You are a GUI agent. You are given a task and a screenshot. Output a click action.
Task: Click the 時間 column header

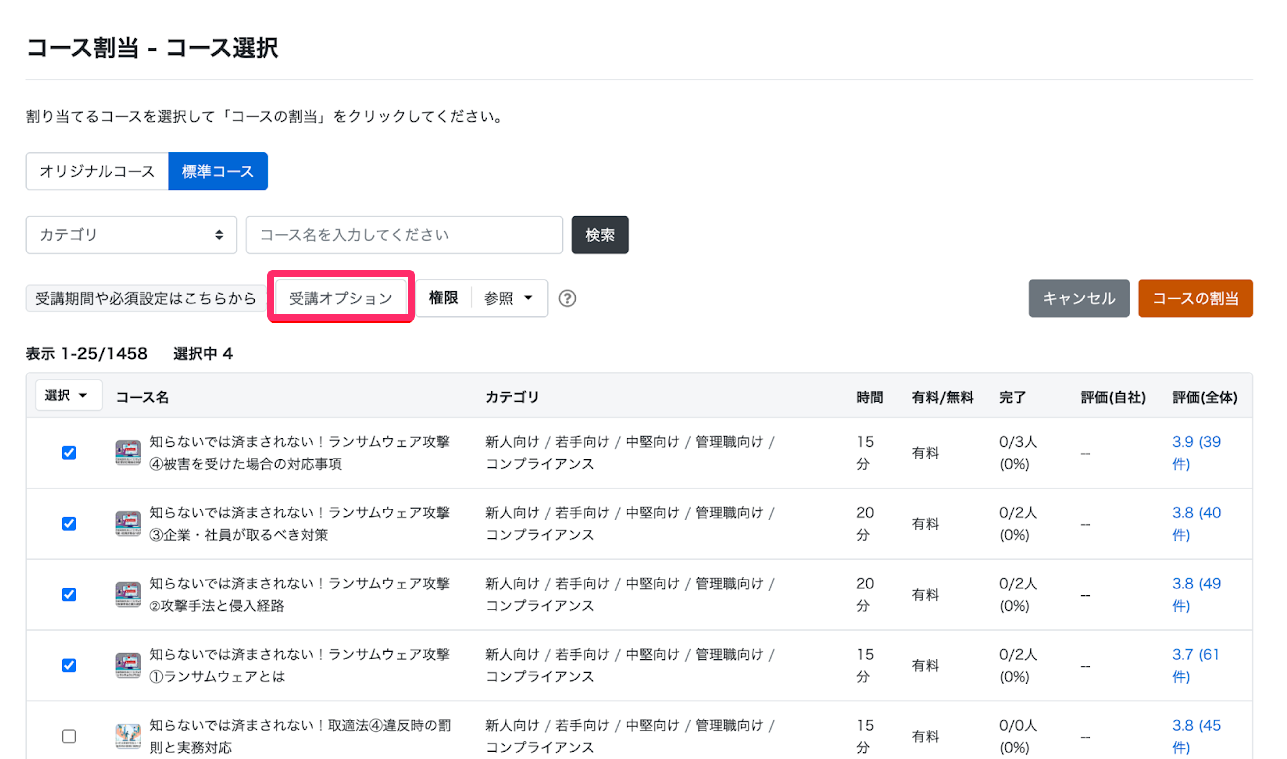point(870,397)
